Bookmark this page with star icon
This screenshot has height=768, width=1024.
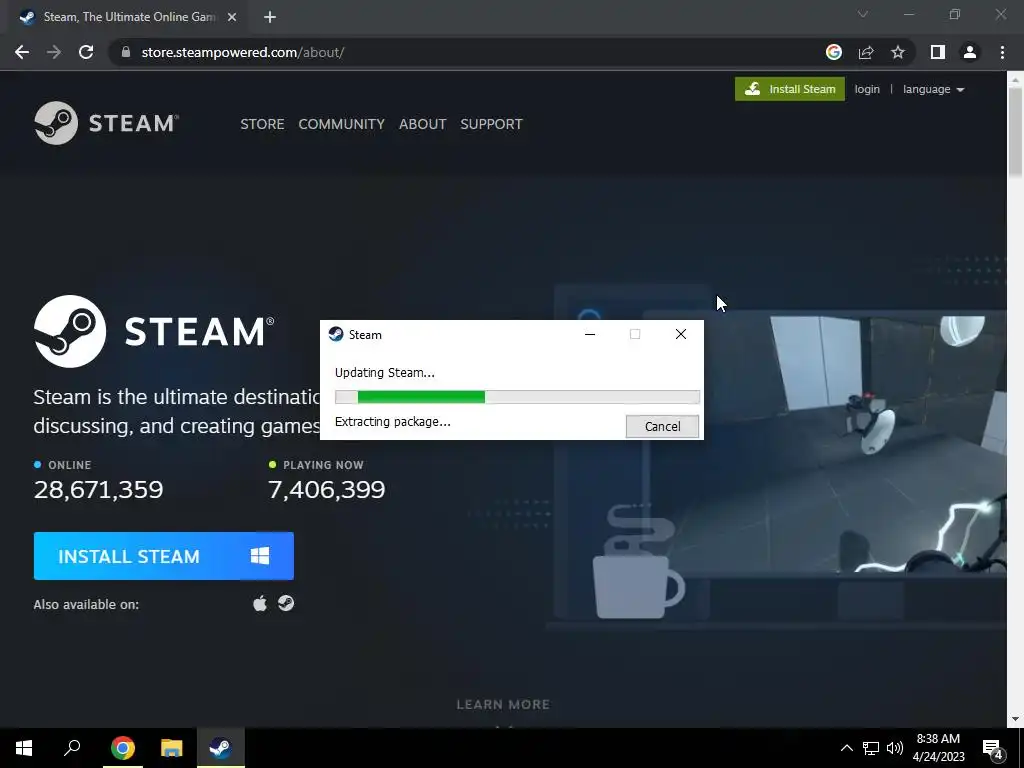pos(898,52)
